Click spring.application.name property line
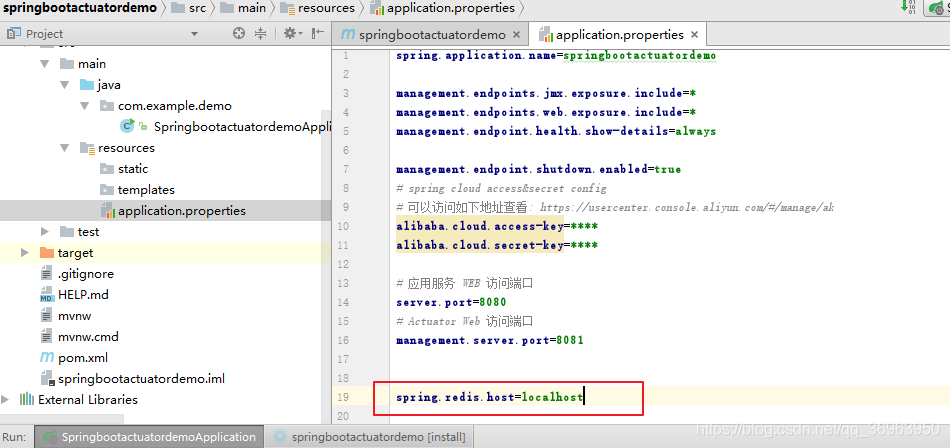 (556, 55)
